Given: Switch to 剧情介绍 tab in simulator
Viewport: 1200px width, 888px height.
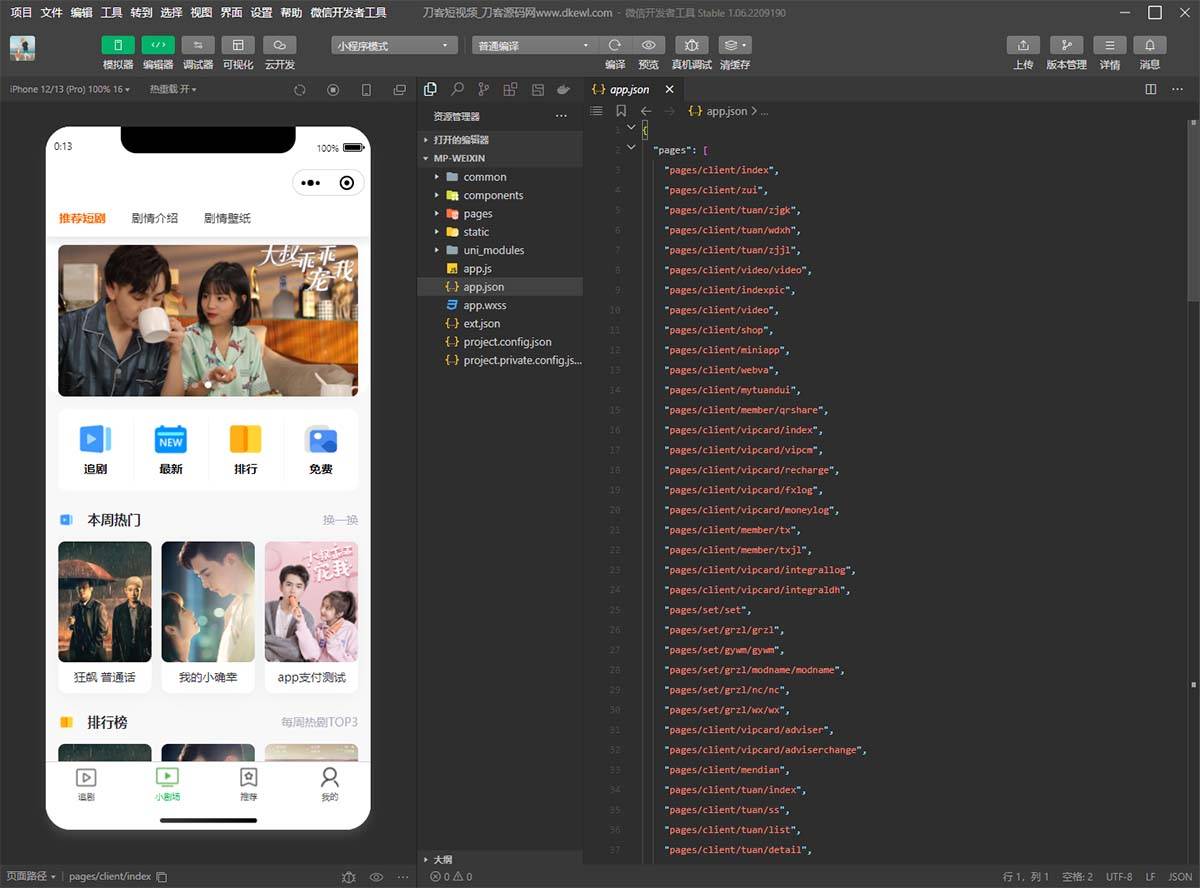Looking at the screenshot, I should (155, 218).
